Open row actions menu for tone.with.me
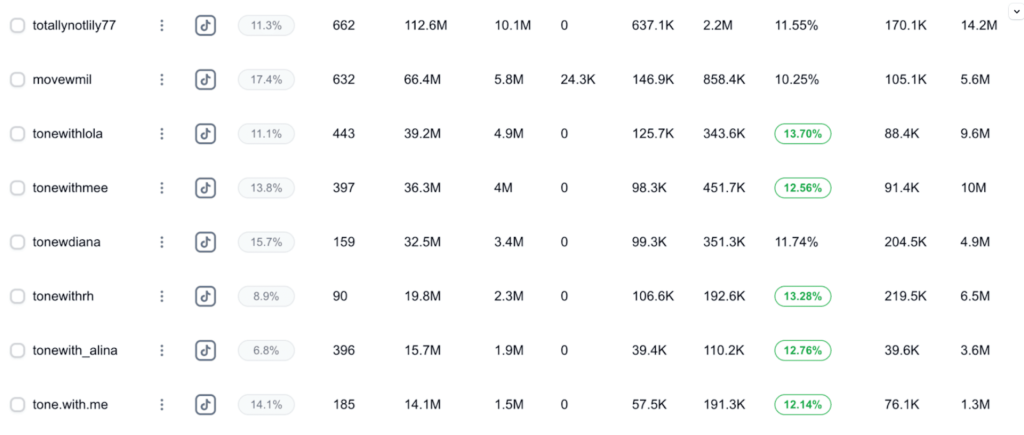This screenshot has width=1024, height=435. point(161,404)
